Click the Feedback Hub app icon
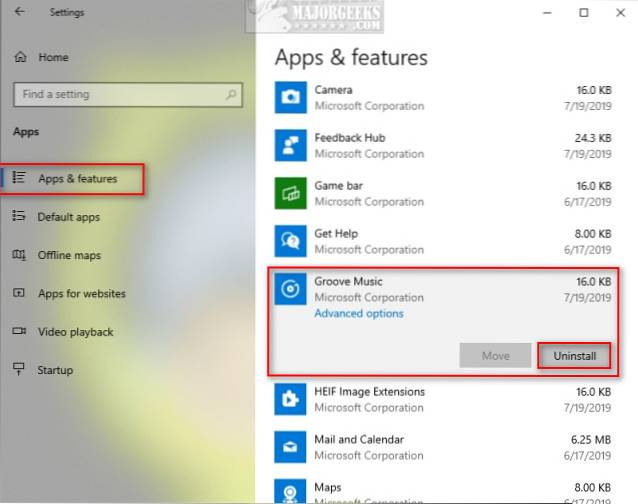638x504 pixels. pos(291,145)
